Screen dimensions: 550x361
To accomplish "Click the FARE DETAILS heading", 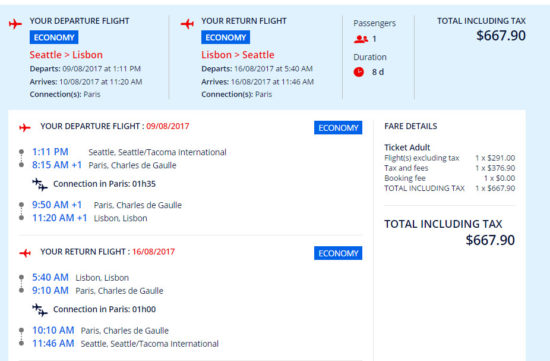I will (411, 126).
